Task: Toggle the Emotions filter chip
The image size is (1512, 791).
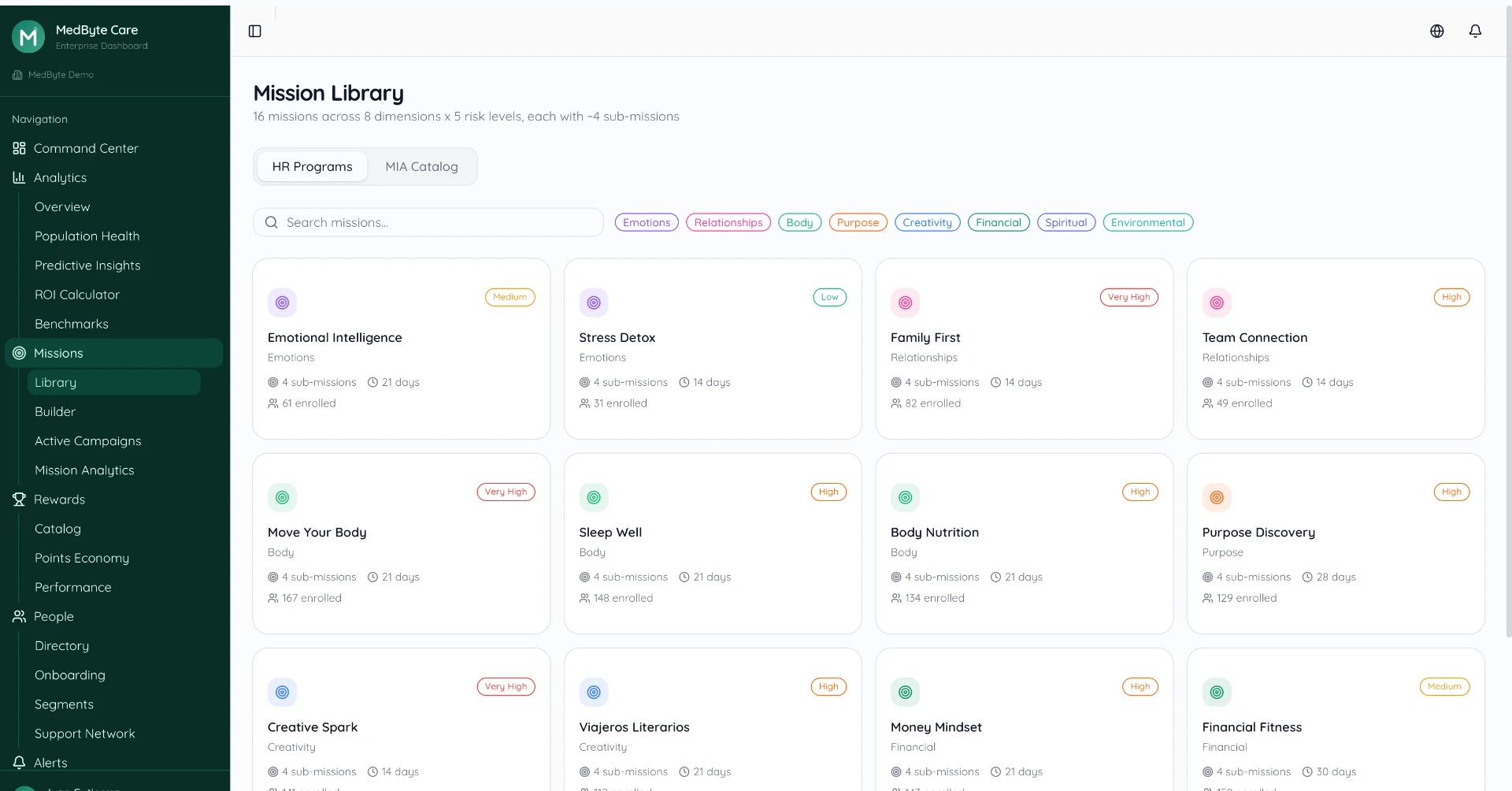Action: click(x=647, y=223)
